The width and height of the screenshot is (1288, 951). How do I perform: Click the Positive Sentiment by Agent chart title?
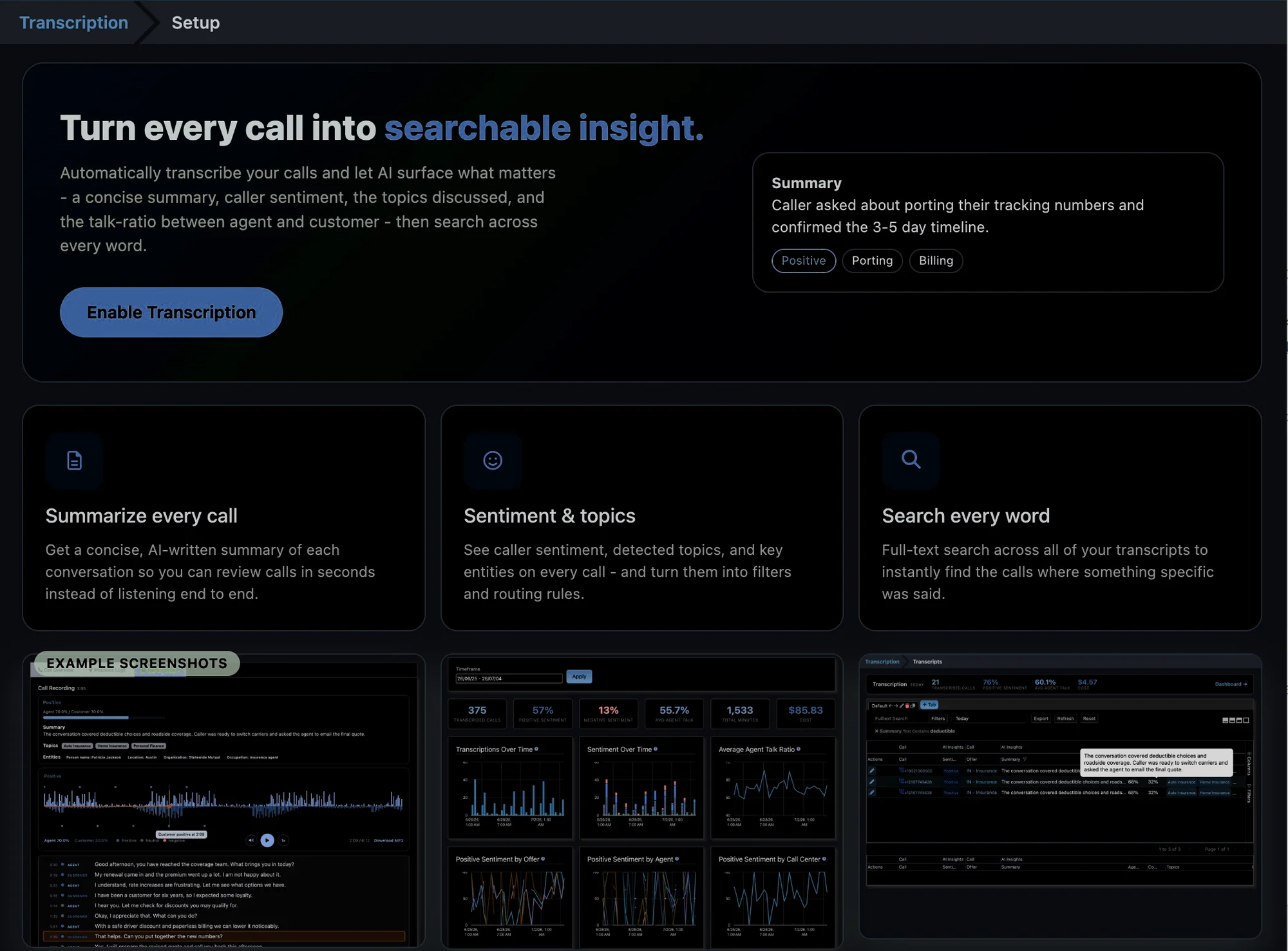[630, 860]
